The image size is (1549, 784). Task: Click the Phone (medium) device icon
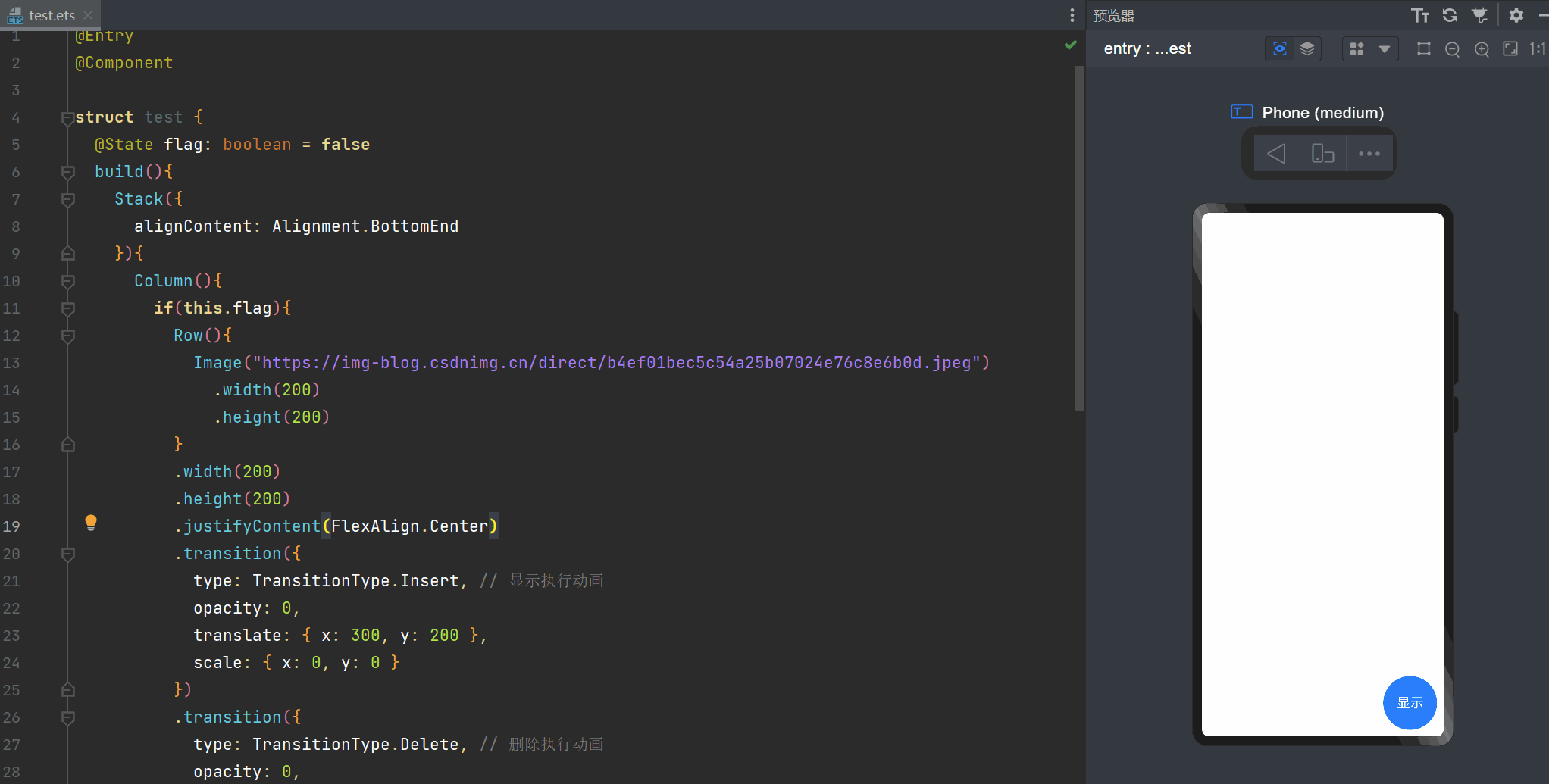[x=1241, y=112]
